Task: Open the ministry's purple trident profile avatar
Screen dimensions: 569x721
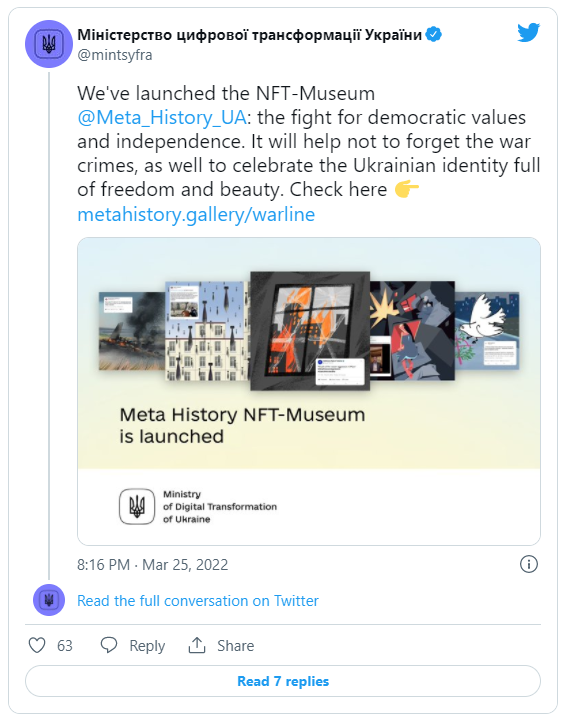Action: tap(49, 44)
